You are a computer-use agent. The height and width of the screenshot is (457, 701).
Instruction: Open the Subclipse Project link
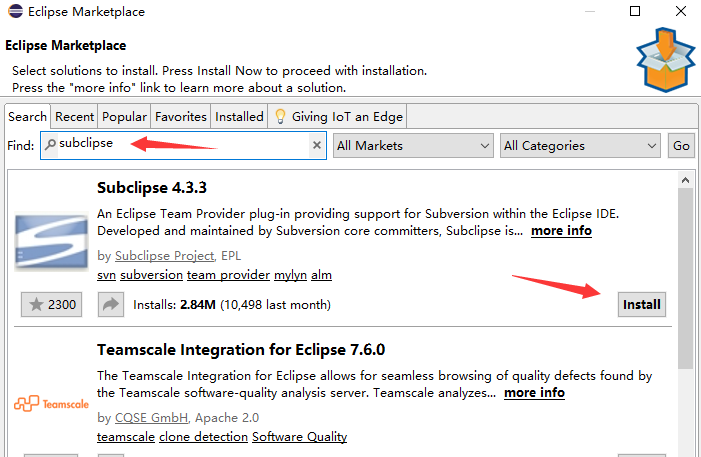164,255
